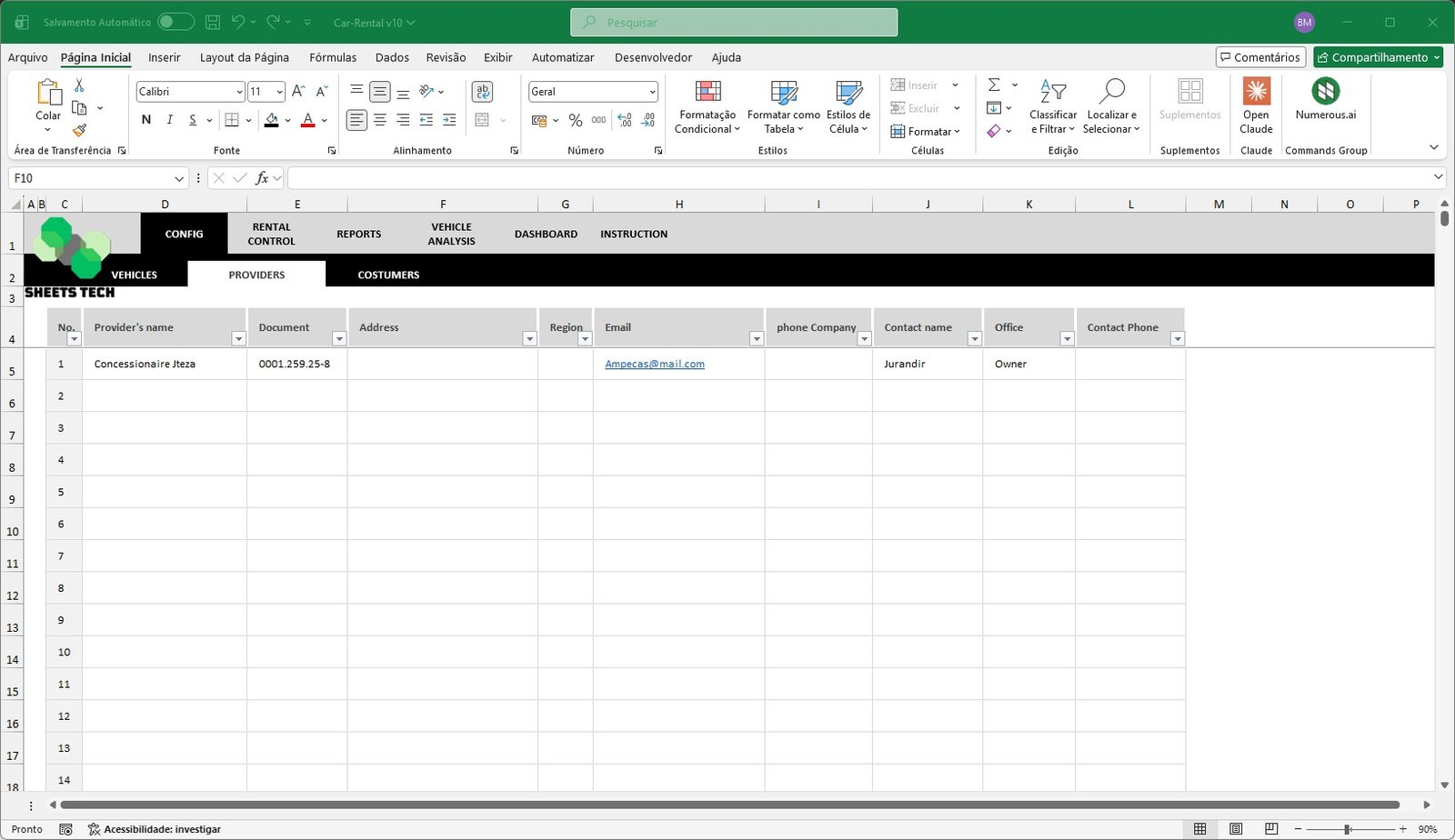Select the bold formatting icon

145,119
